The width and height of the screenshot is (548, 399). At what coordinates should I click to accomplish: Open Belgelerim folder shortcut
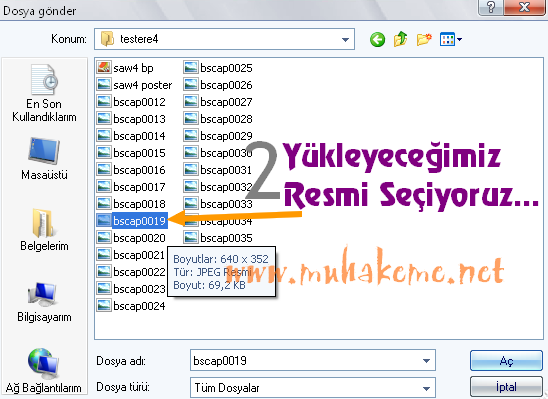pos(44,230)
